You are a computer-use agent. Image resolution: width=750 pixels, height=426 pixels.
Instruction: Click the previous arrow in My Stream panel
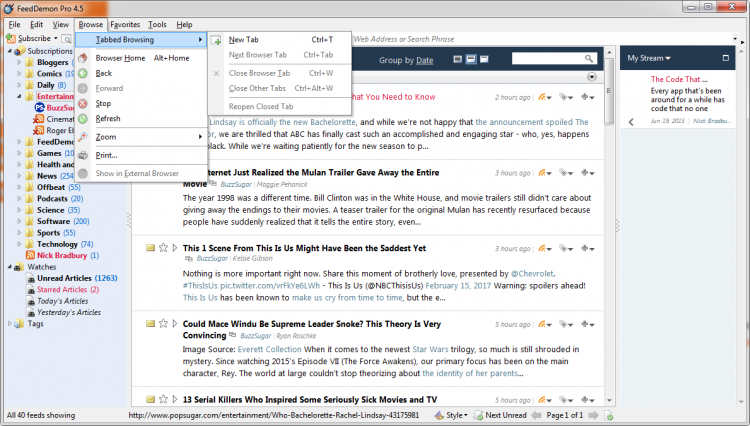tap(631, 122)
